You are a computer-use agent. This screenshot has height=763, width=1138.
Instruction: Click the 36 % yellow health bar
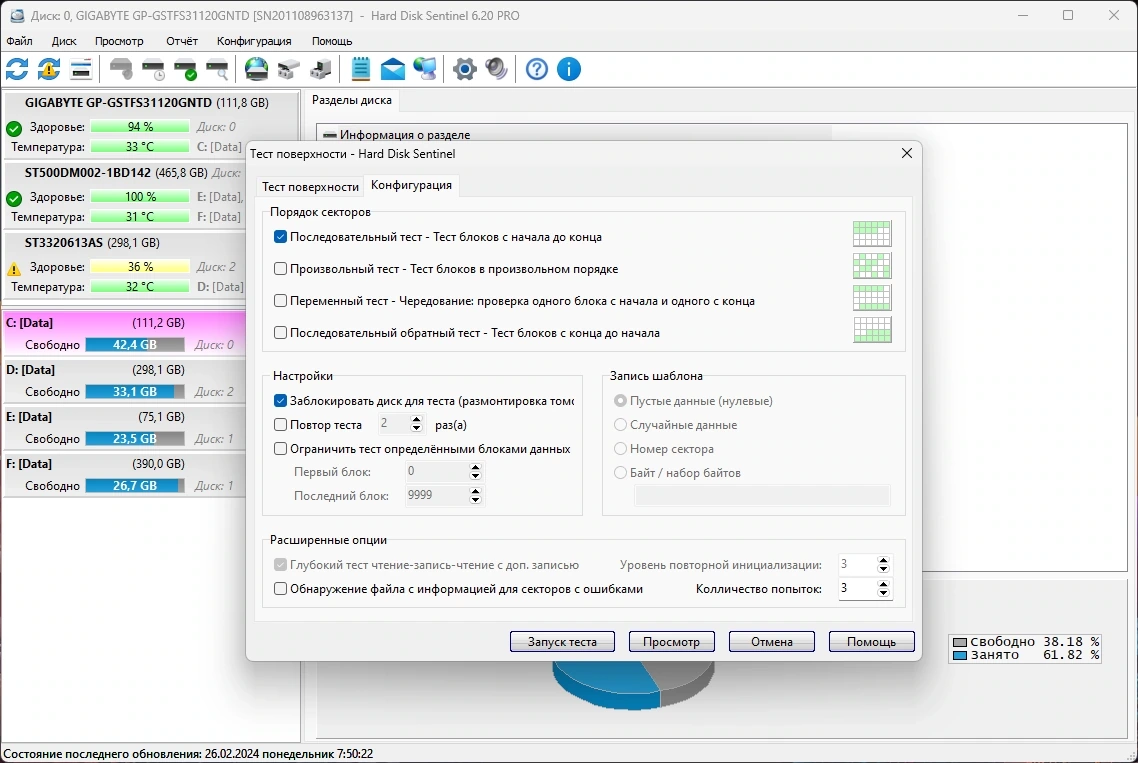[x=140, y=267]
